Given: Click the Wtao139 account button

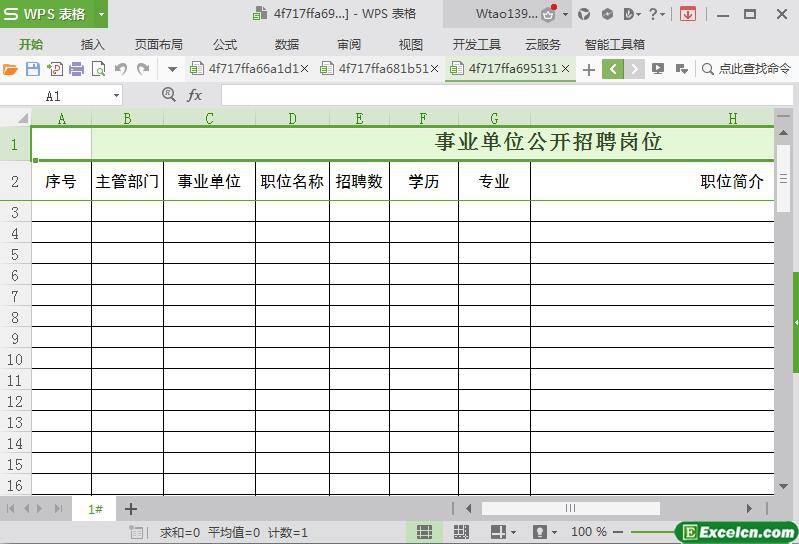Looking at the screenshot, I should pyautogui.click(x=507, y=14).
